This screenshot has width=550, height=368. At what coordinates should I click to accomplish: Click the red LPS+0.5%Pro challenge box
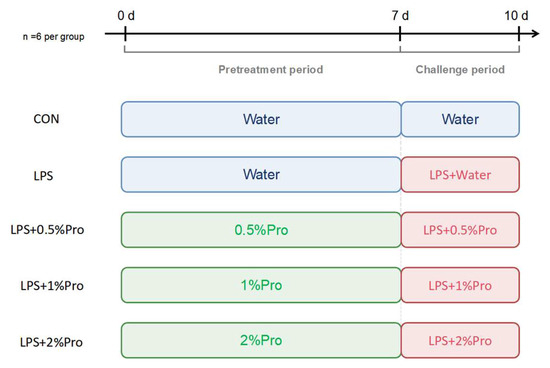[460, 230]
